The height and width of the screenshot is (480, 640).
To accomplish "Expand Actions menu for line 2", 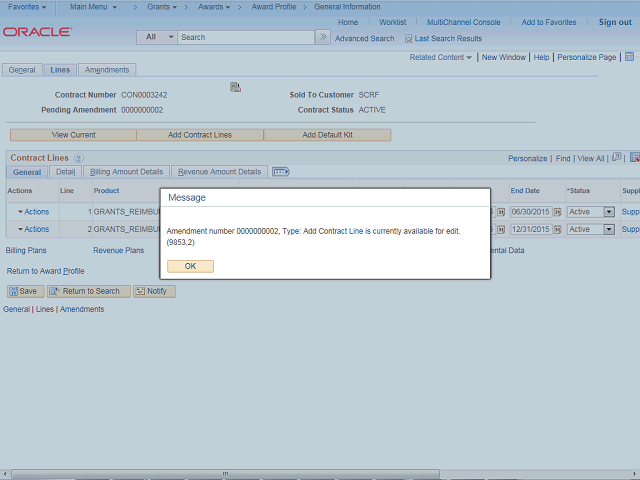I will point(33,229).
